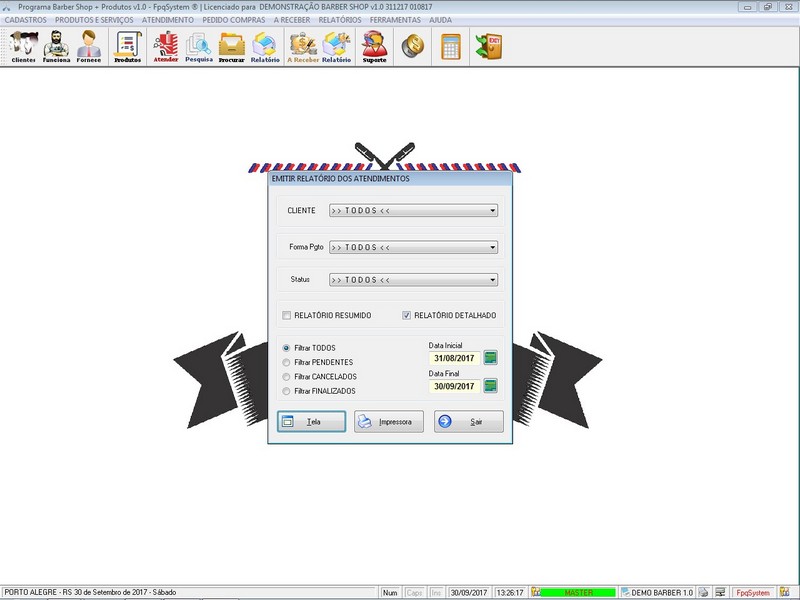Image resolution: width=800 pixels, height=600 pixels.
Task: Open the Fornece (suppliers) icon
Action: [x=89, y=47]
